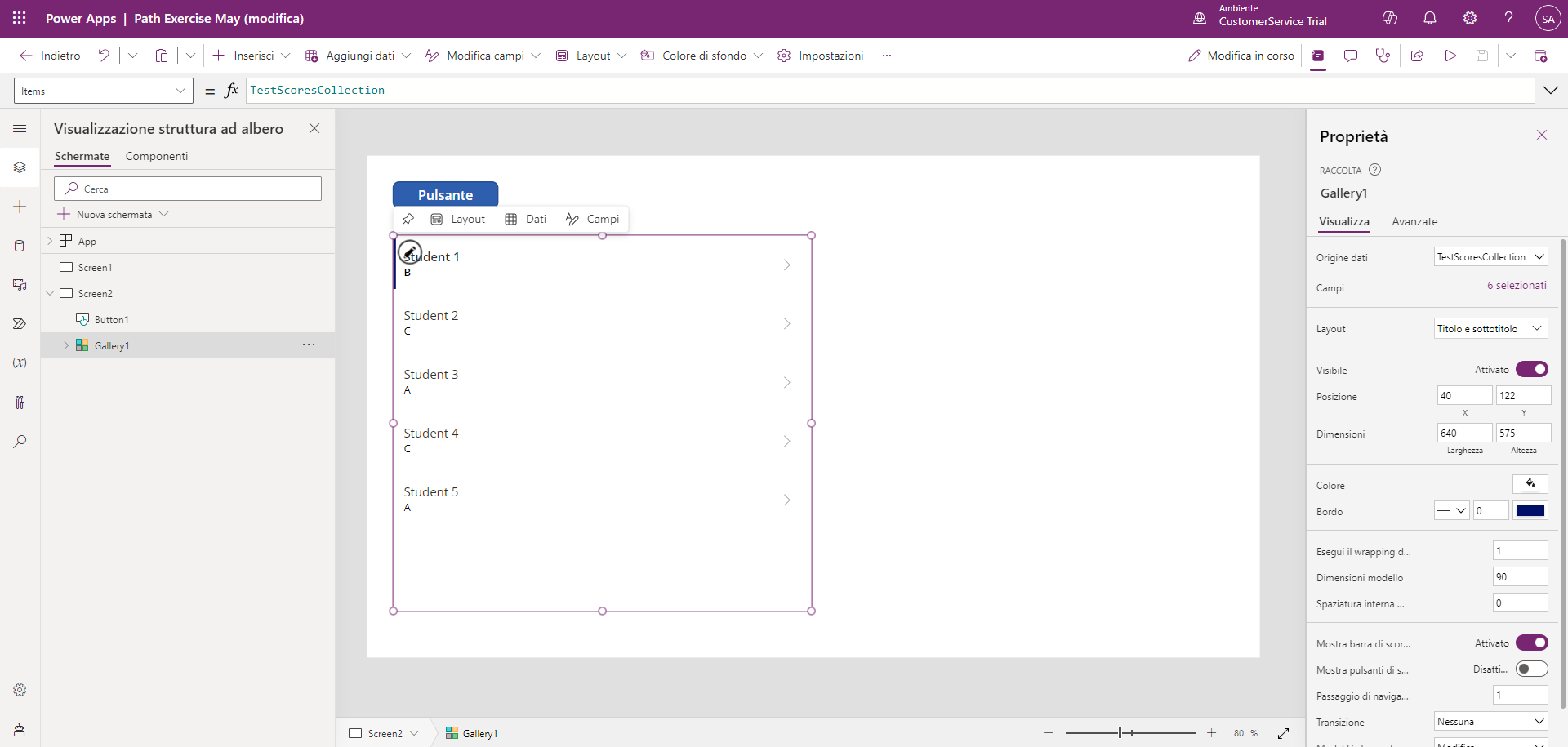Open the search magnifier in rail
Image resolution: width=1568 pixels, height=747 pixels.
20,441
